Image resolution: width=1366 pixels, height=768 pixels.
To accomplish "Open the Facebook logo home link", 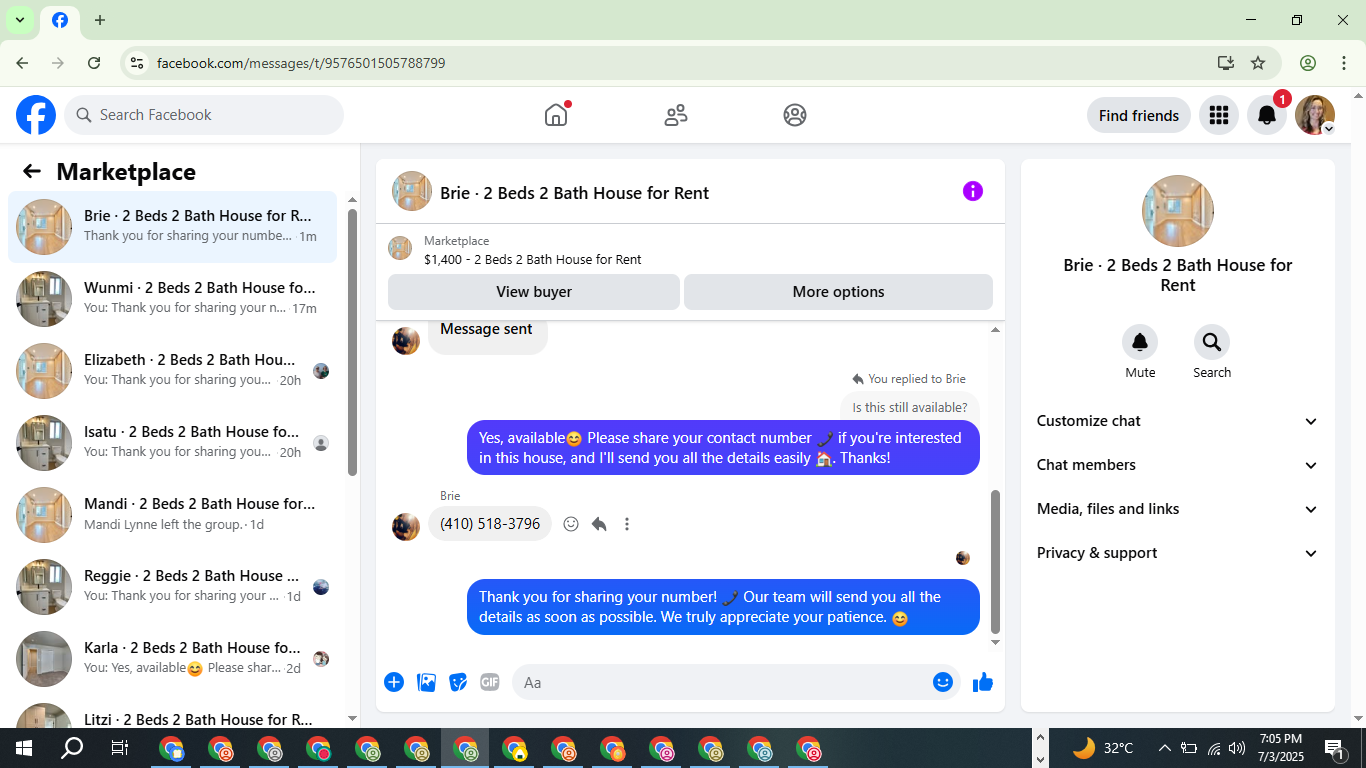I will 36,115.
